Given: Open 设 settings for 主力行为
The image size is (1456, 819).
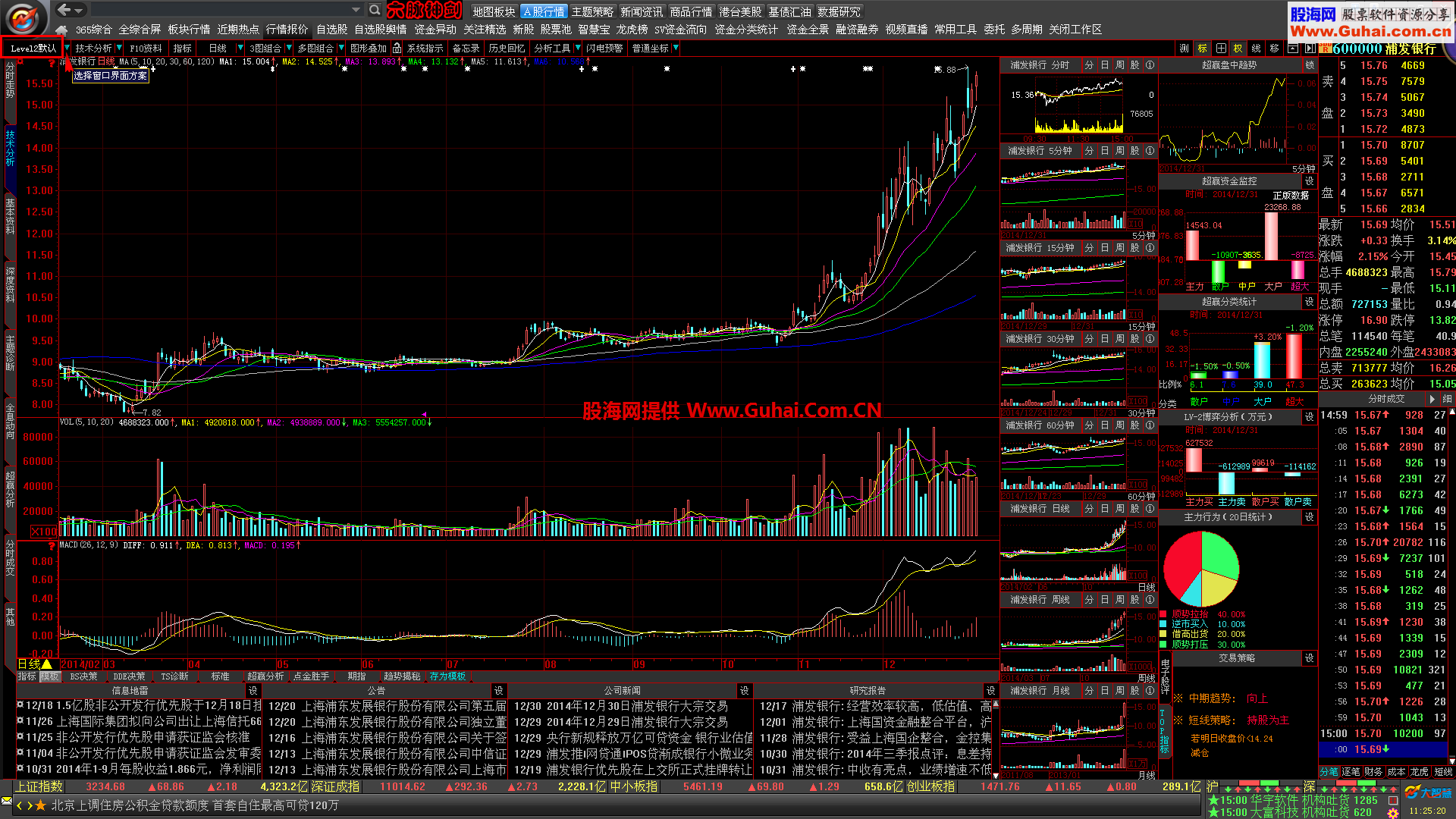Looking at the screenshot, I should coord(1310,517).
